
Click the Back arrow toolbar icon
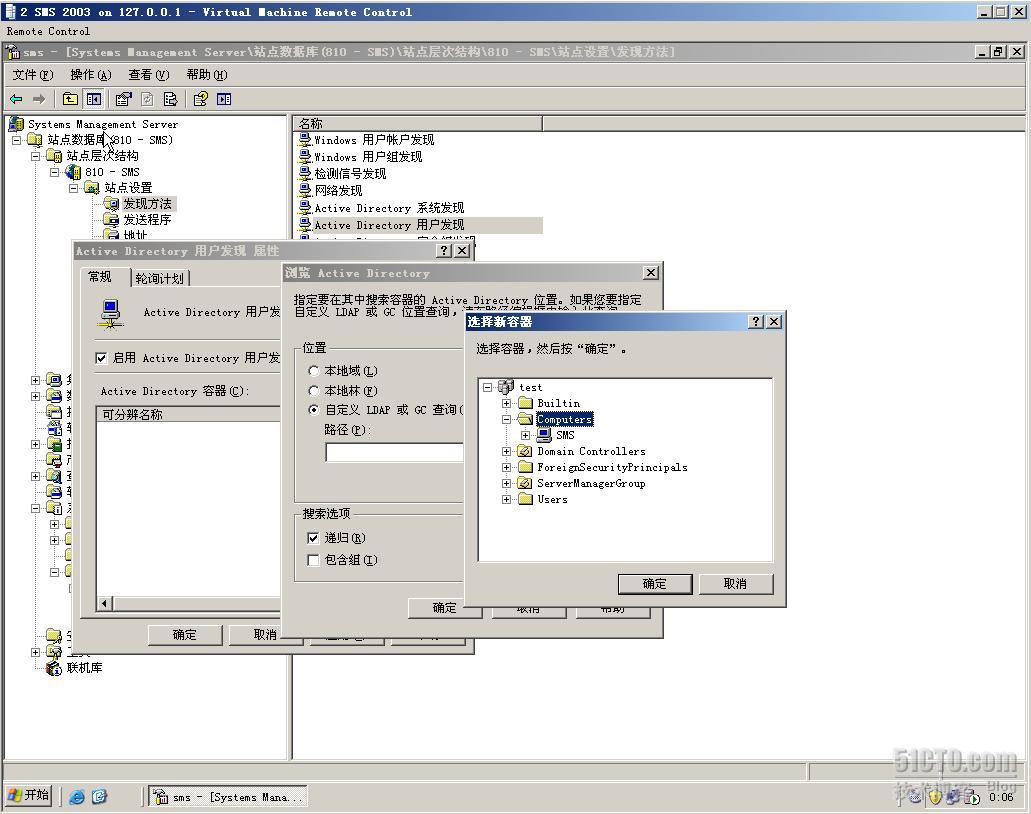coord(16,99)
